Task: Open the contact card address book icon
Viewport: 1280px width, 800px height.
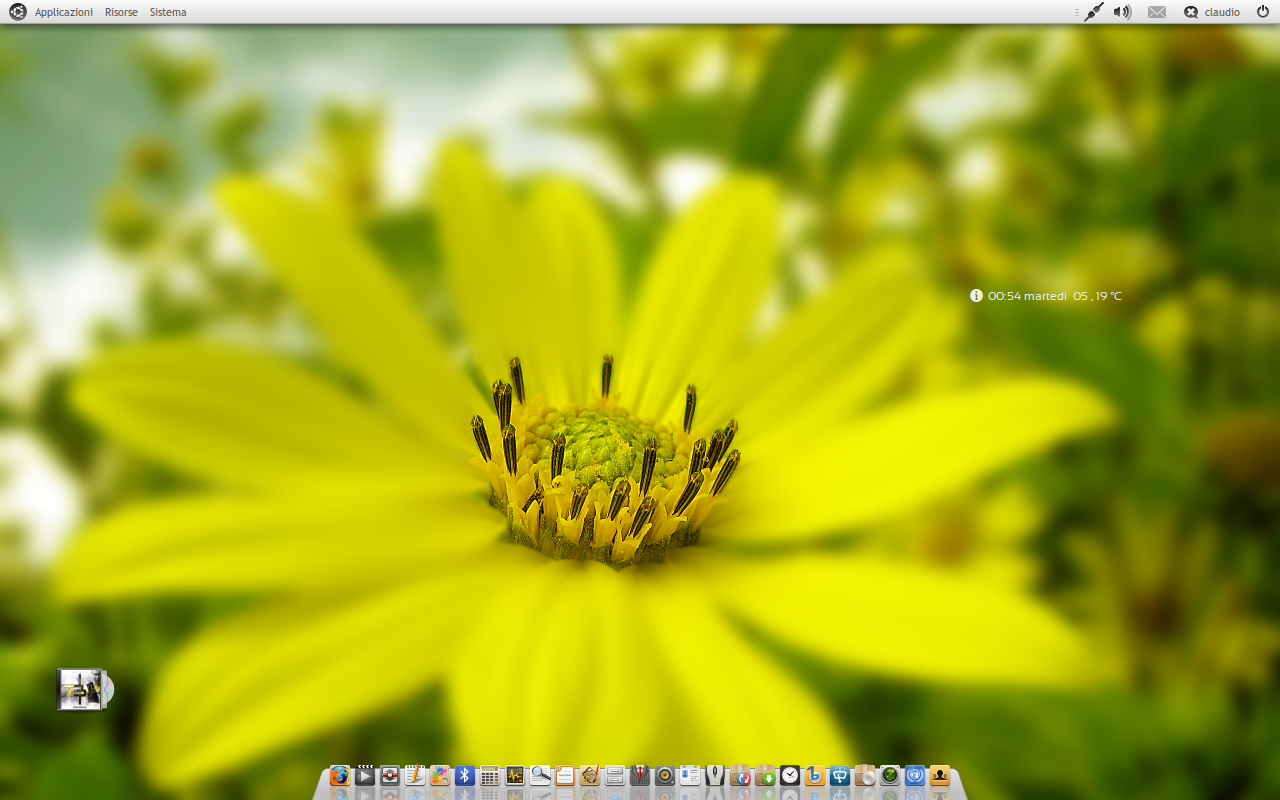Action: point(690,776)
